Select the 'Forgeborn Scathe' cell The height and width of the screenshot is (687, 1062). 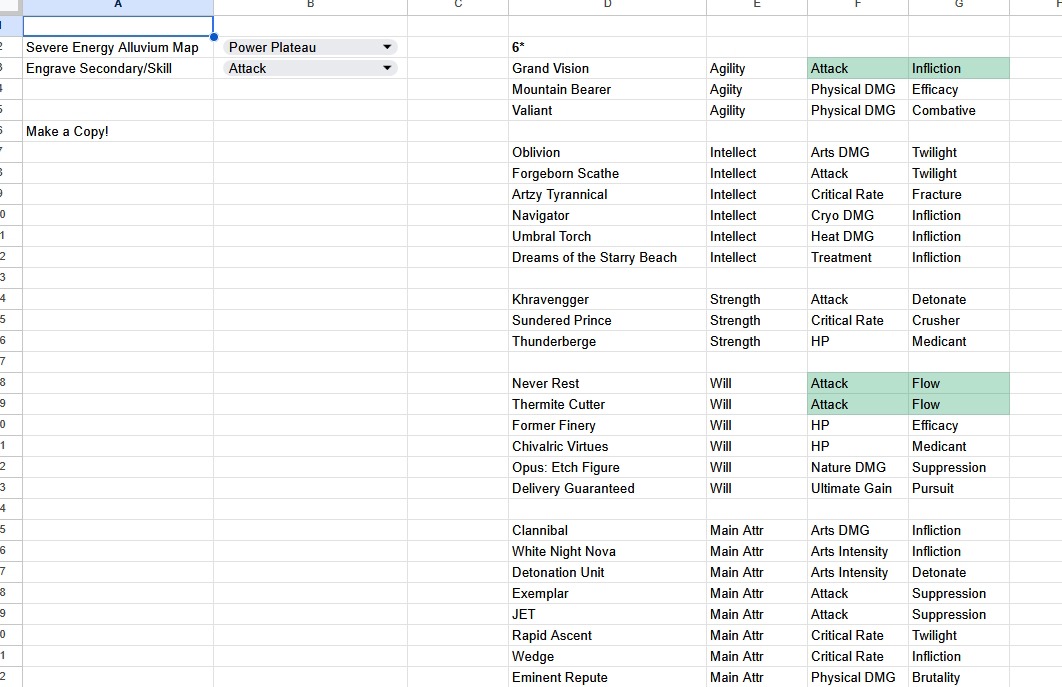[608, 173]
